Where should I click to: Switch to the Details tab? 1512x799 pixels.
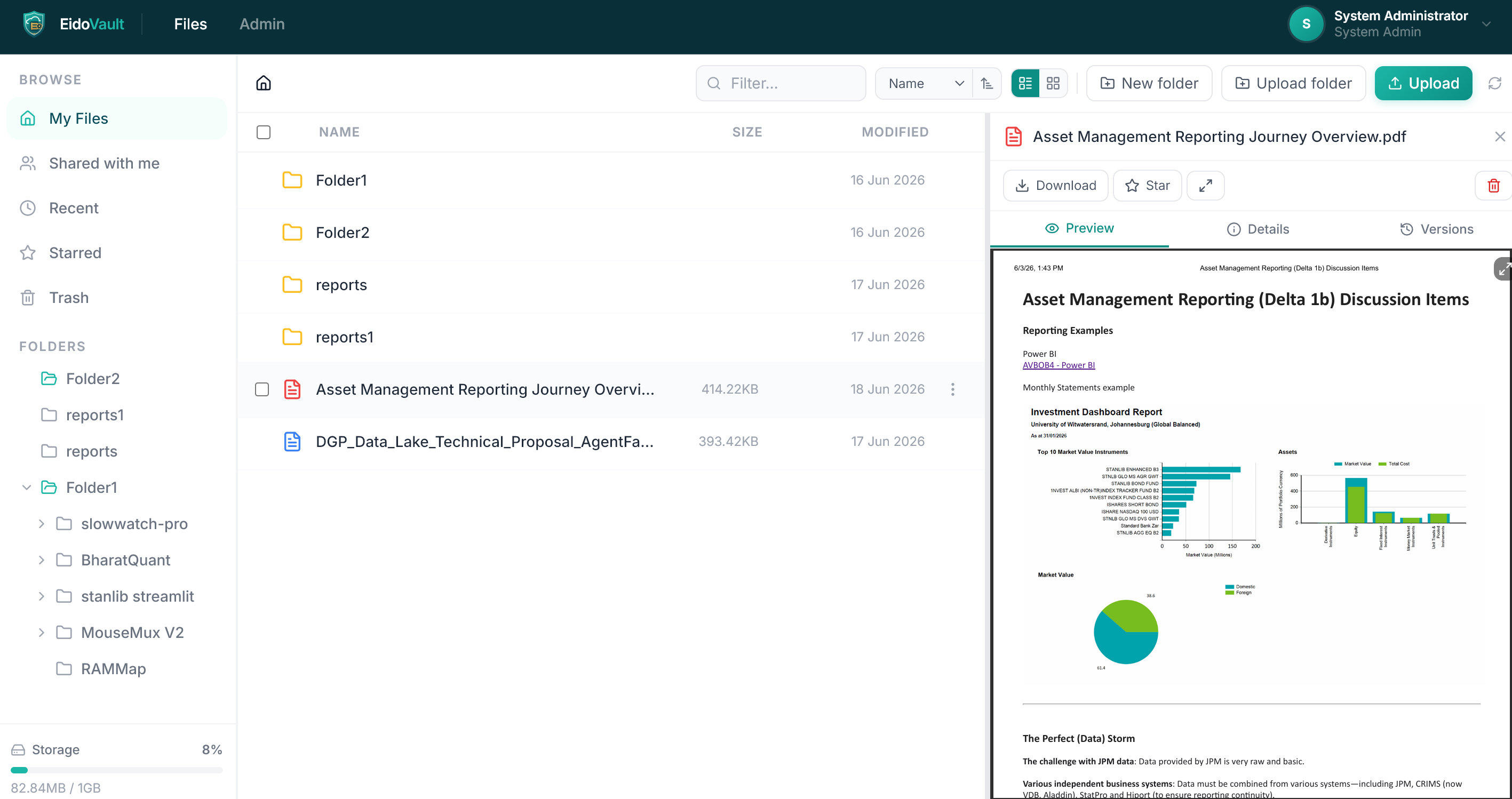click(x=1258, y=229)
